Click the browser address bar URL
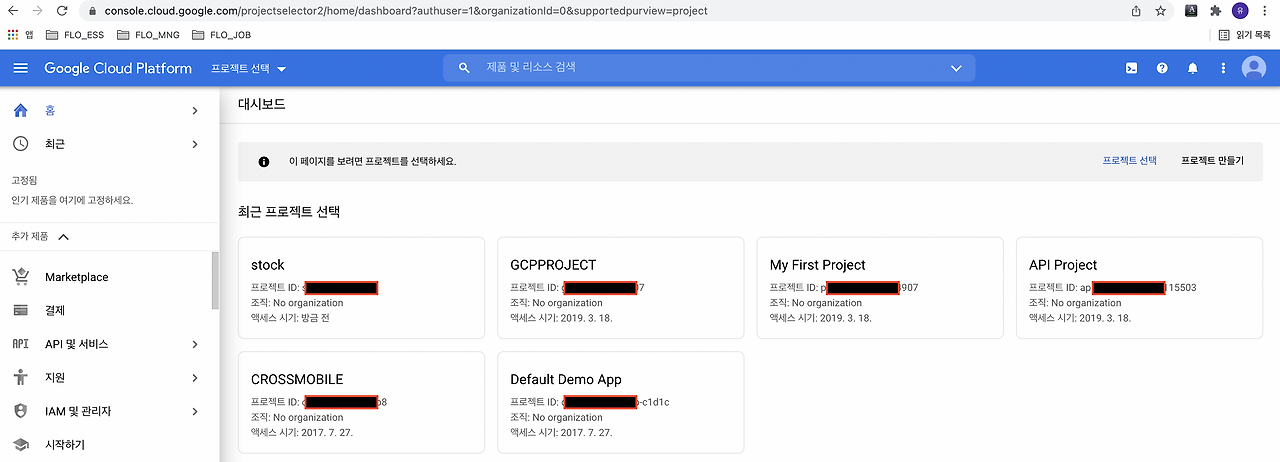The height and width of the screenshot is (462, 1280). coord(405,11)
